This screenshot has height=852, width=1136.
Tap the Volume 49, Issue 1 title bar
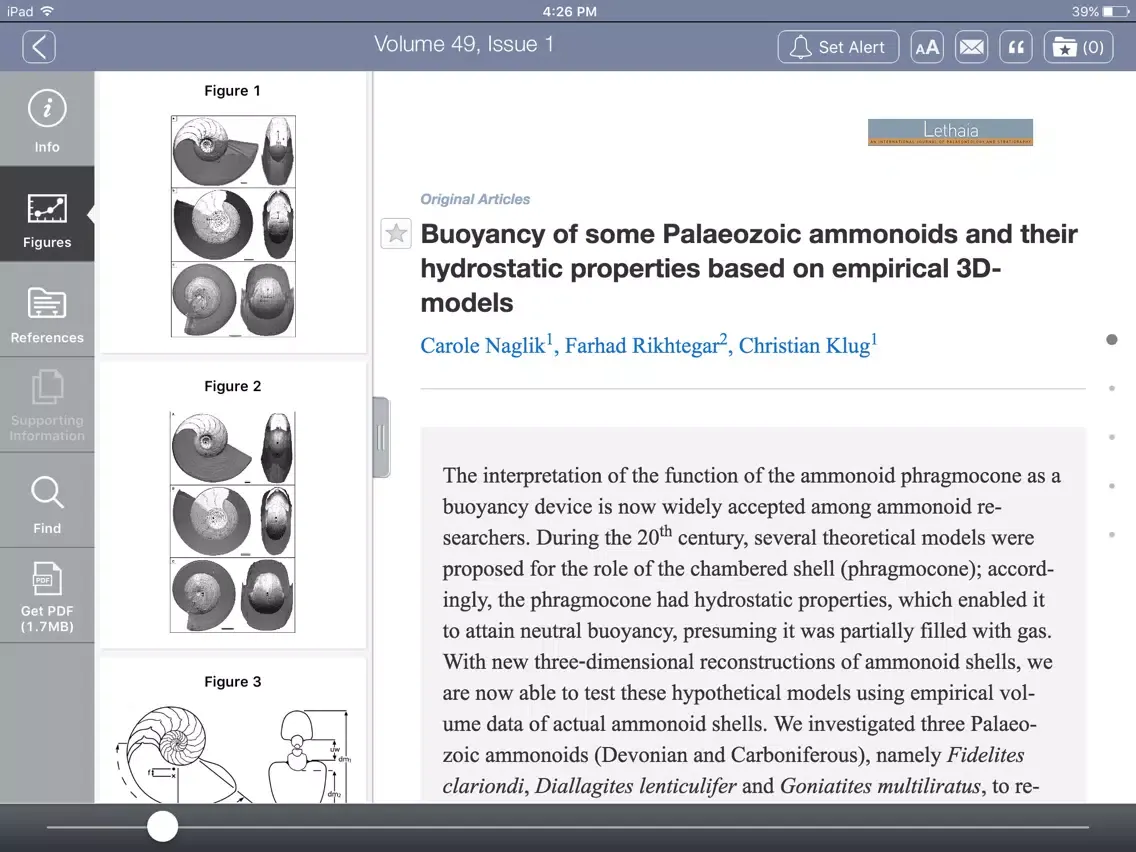(465, 44)
